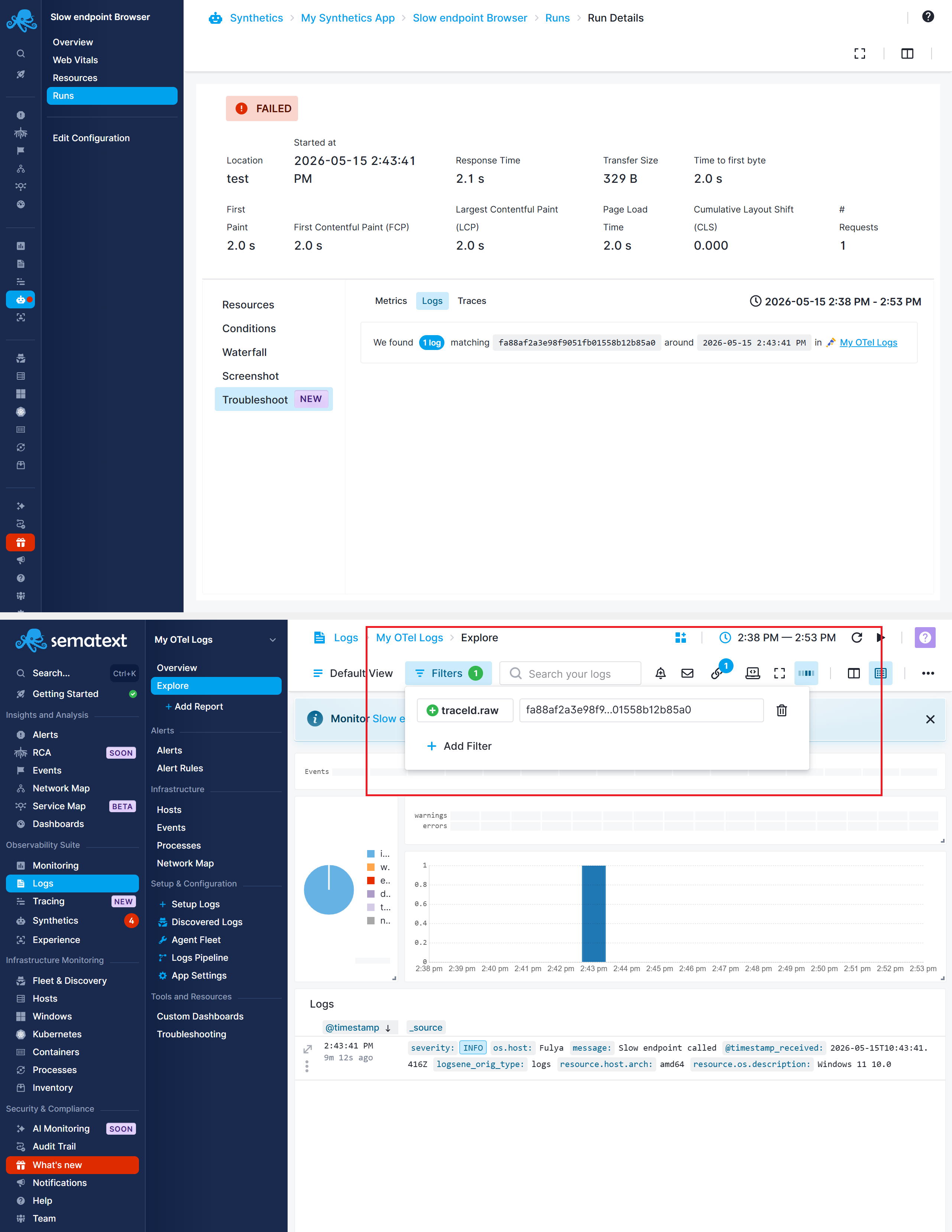Open the 2:38 PM — 2:53 PM time picker
This screenshot has height=1232, width=952.
(x=777, y=638)
